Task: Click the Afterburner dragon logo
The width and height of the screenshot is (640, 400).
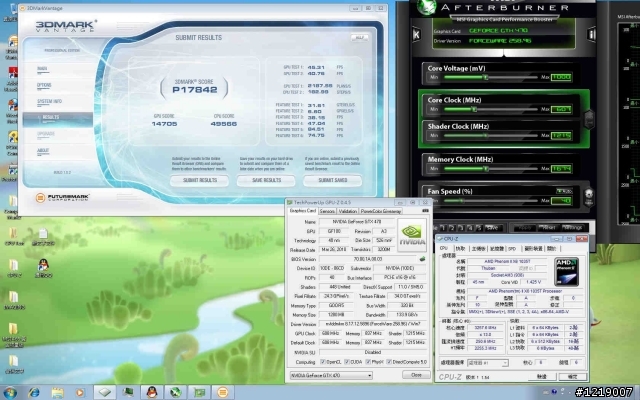Action: coord(426,7)
